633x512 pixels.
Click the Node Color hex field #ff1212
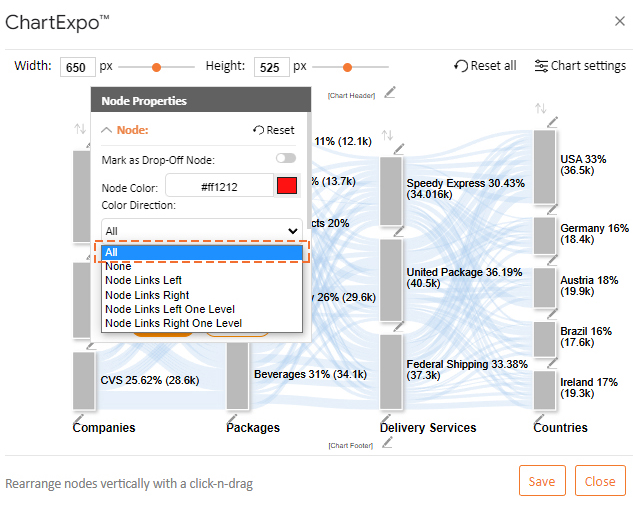coord(219,186)
